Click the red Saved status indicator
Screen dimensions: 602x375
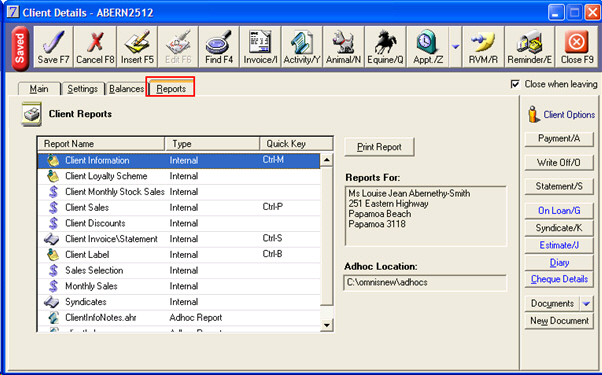20,49
